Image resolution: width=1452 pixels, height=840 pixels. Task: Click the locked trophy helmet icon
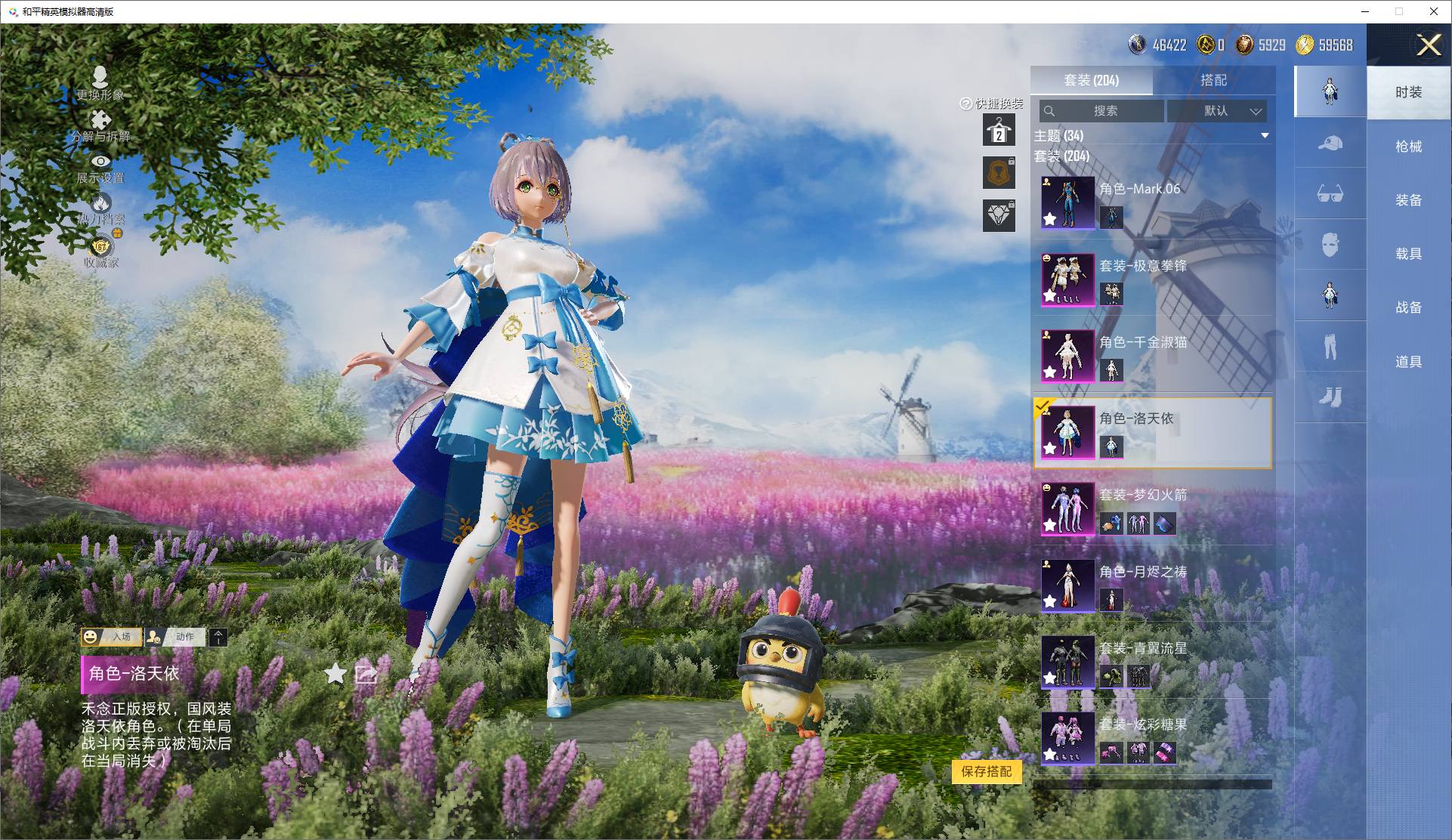(999, 173)
